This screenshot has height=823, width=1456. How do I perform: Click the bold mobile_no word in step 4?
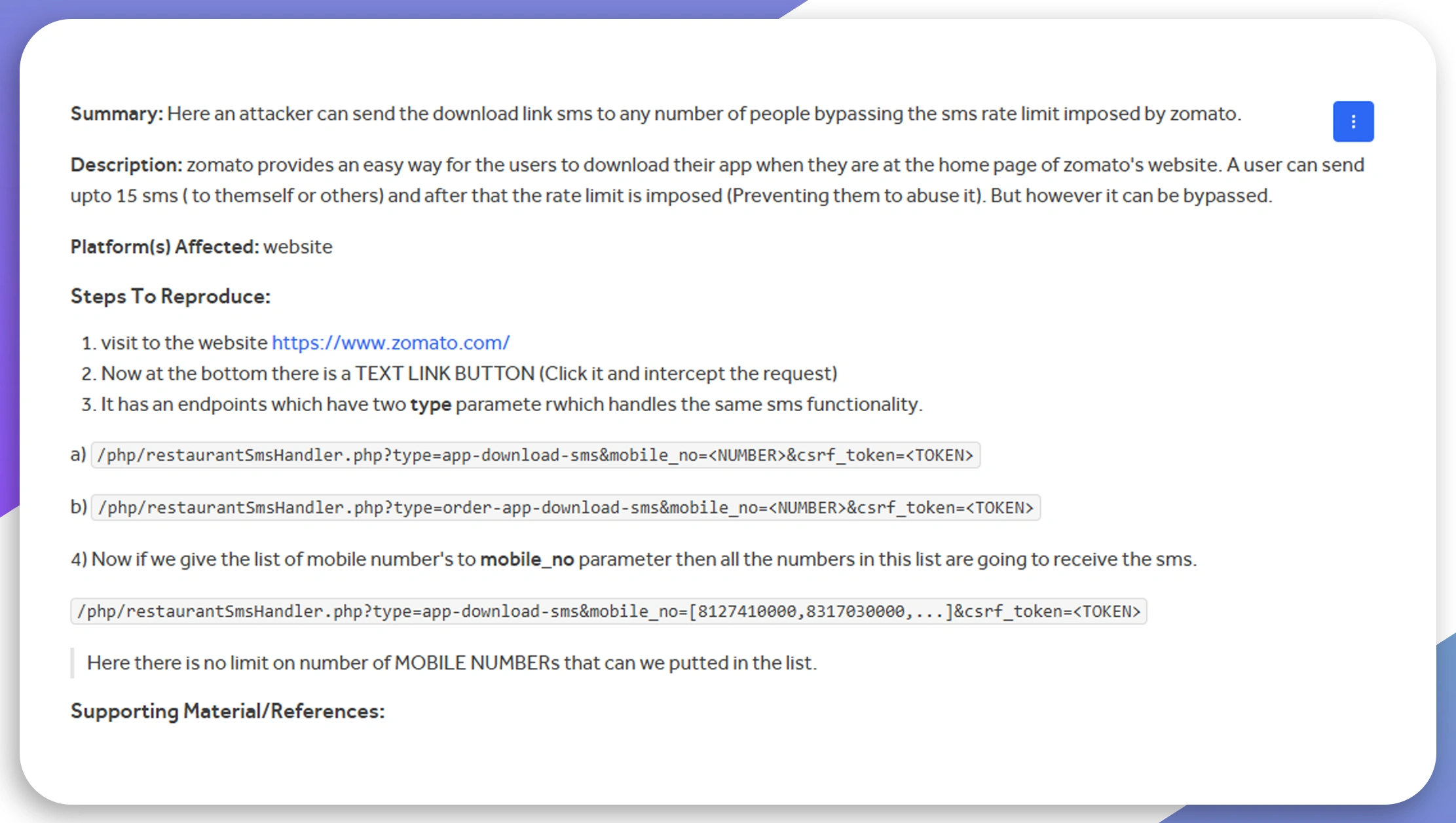point(527,559)
